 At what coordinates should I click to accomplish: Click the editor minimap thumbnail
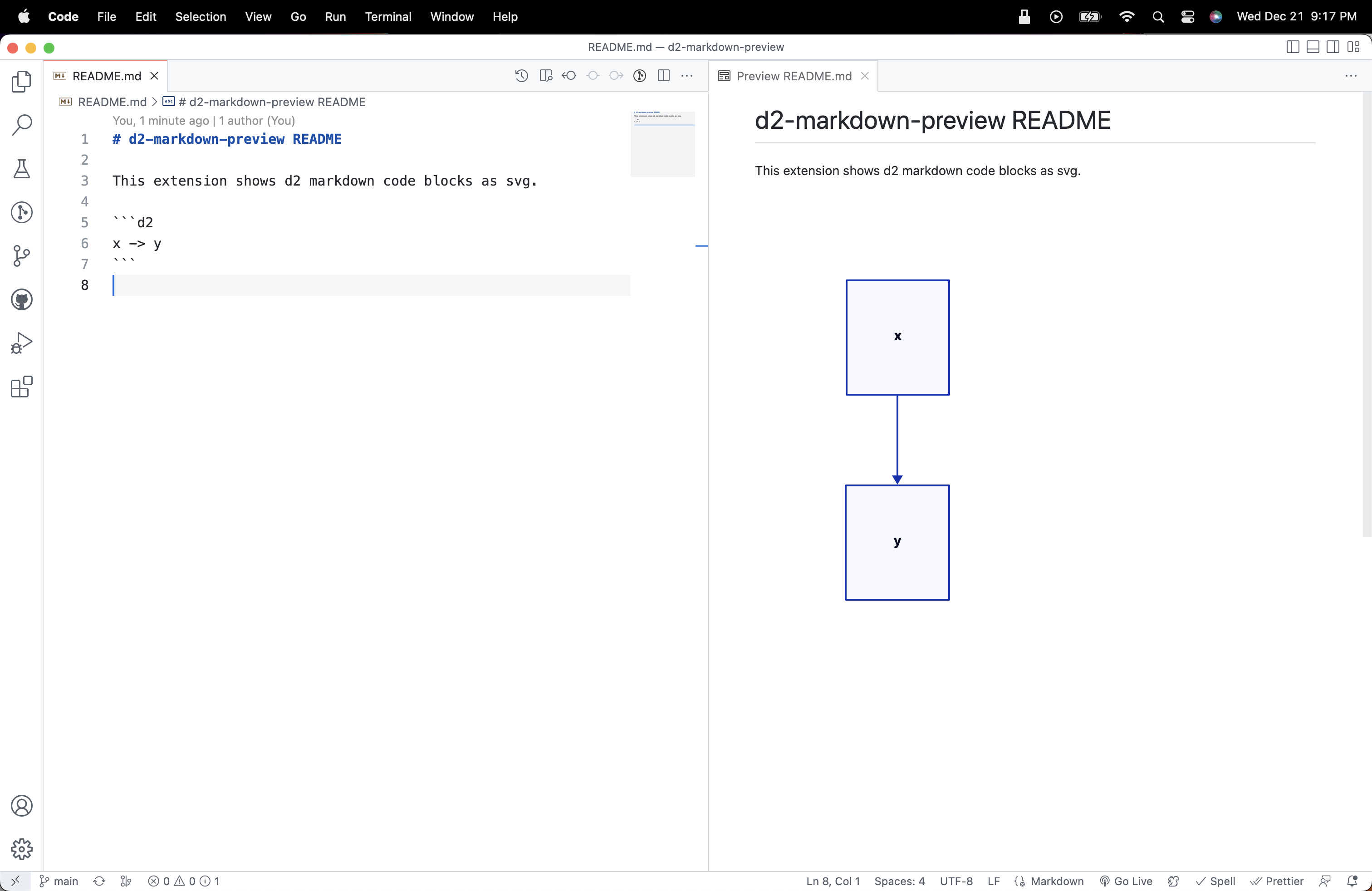[x=662, y=144]
